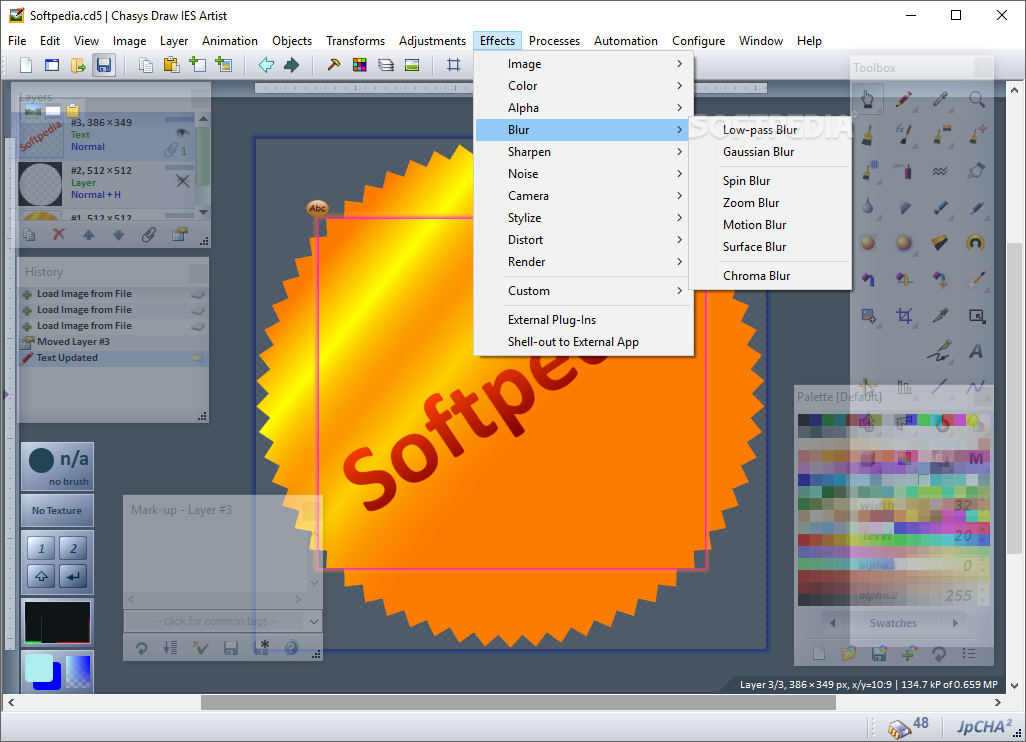Click the numbered button 1
Screen dimensions: 1026x742
[x=41, y=548]
